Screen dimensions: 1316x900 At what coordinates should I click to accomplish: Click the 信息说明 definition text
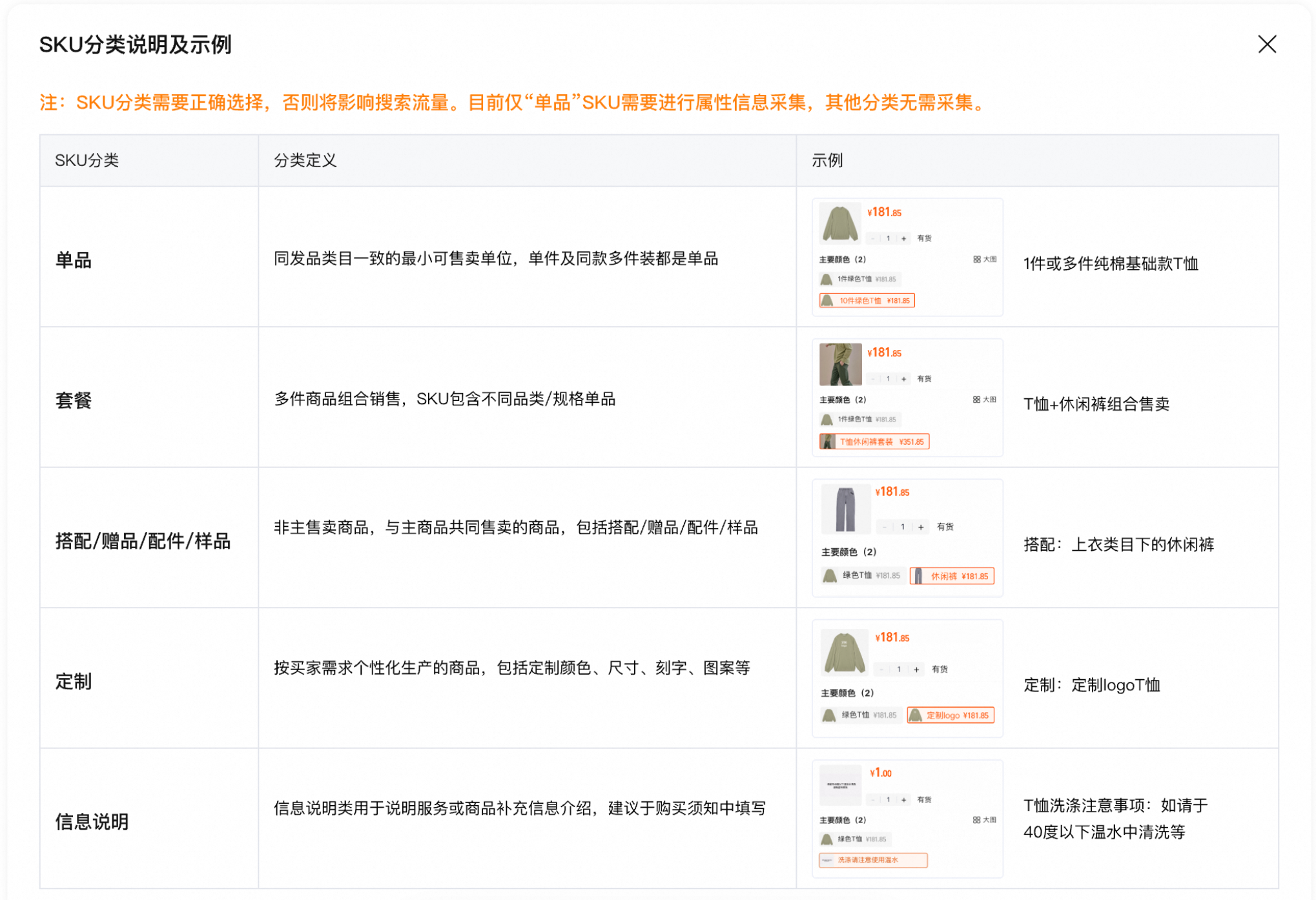pyautogui.click(x=519, y=808)
